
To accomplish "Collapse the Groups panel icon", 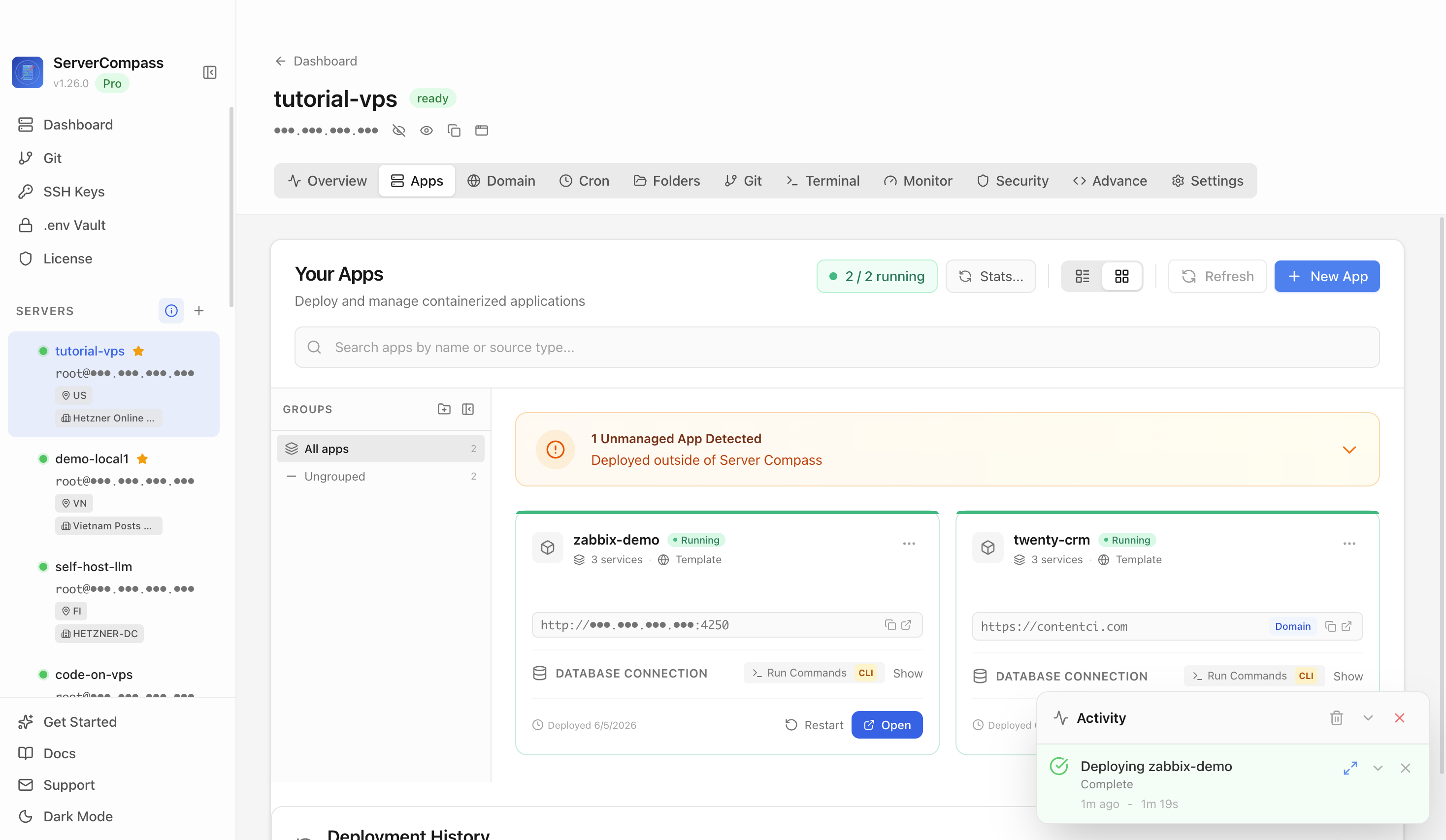I will (468, 409).
